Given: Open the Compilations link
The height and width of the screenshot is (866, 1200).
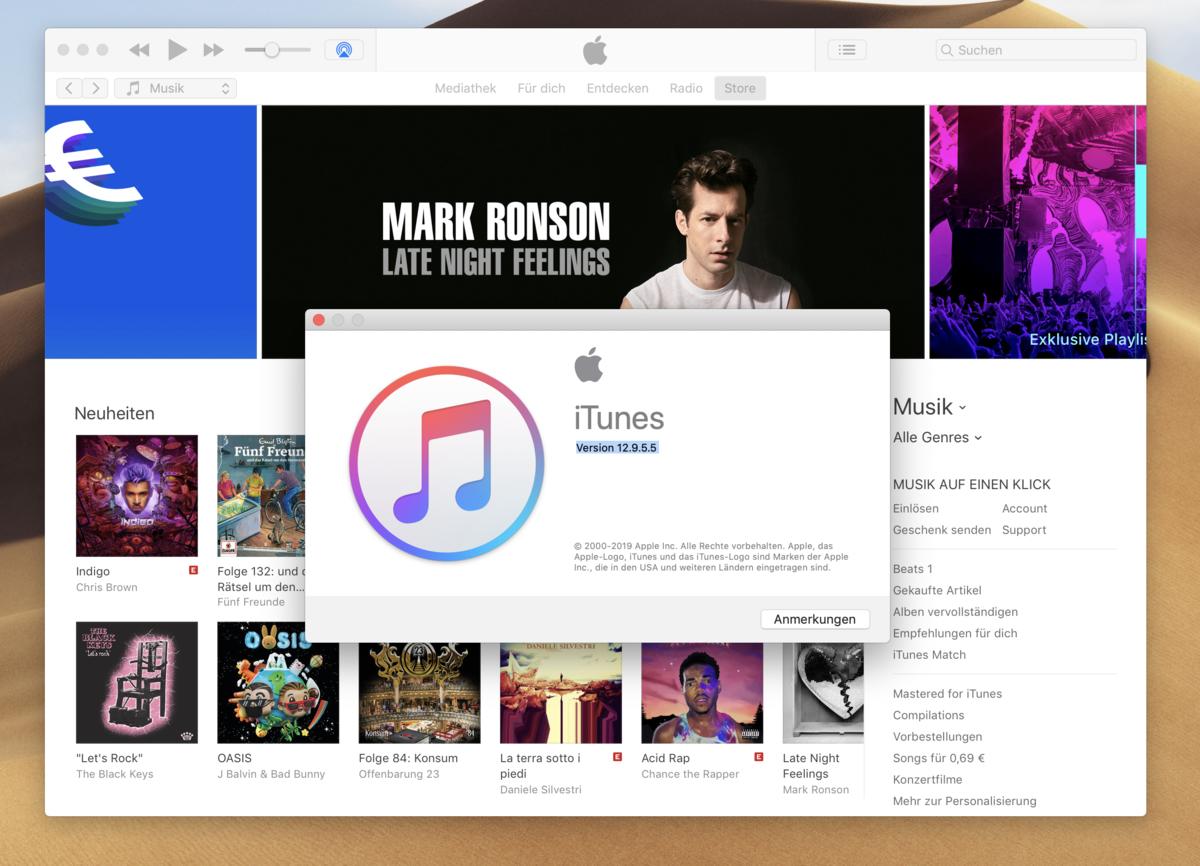Looking at the screenshot, I should click(929, 715).
